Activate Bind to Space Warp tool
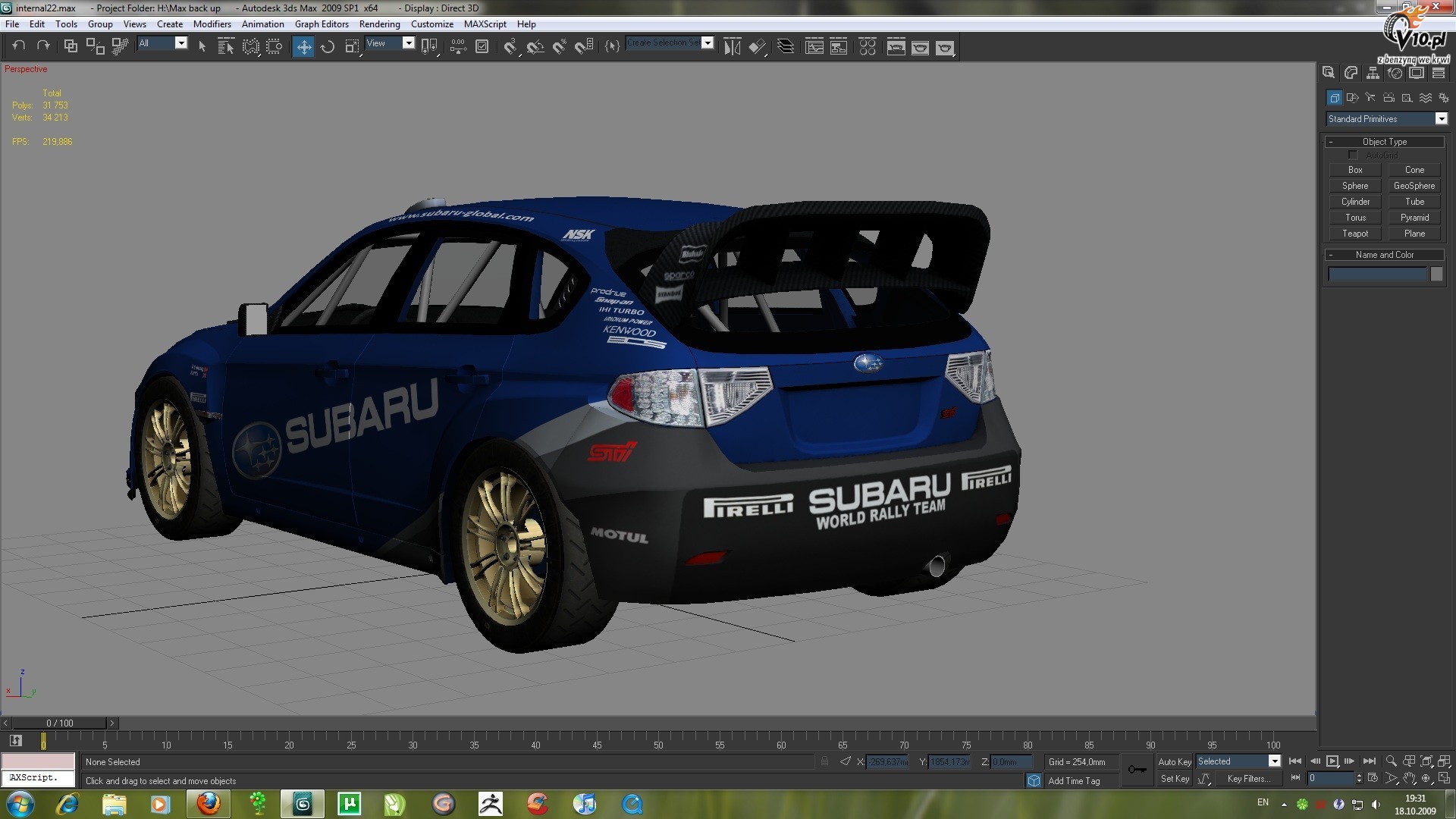 point(120,46)
